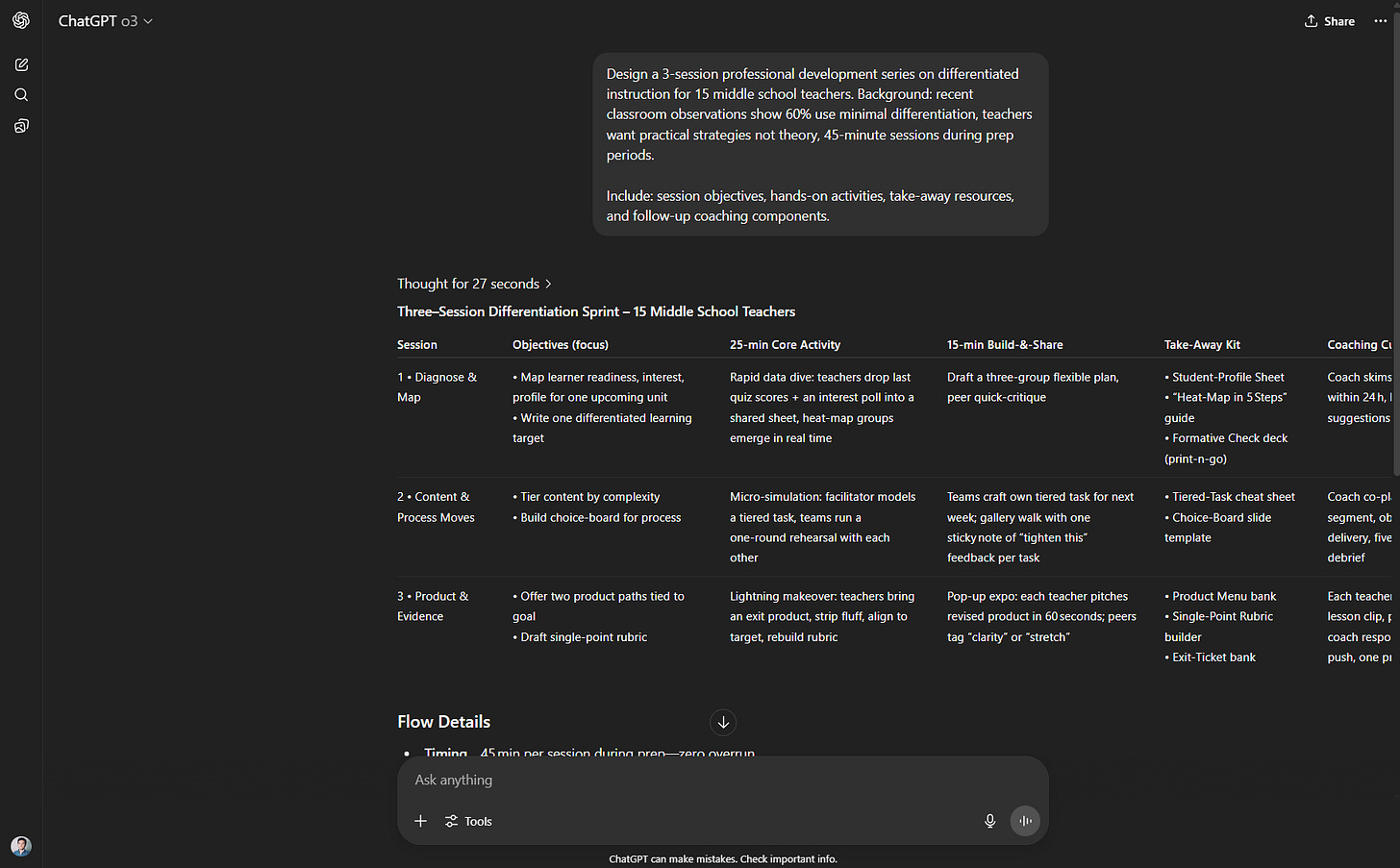Expand the Thought for 27 seconds section
This screenshot has width=1400, height=868.
pyautogui.click(x=475, y=284)
